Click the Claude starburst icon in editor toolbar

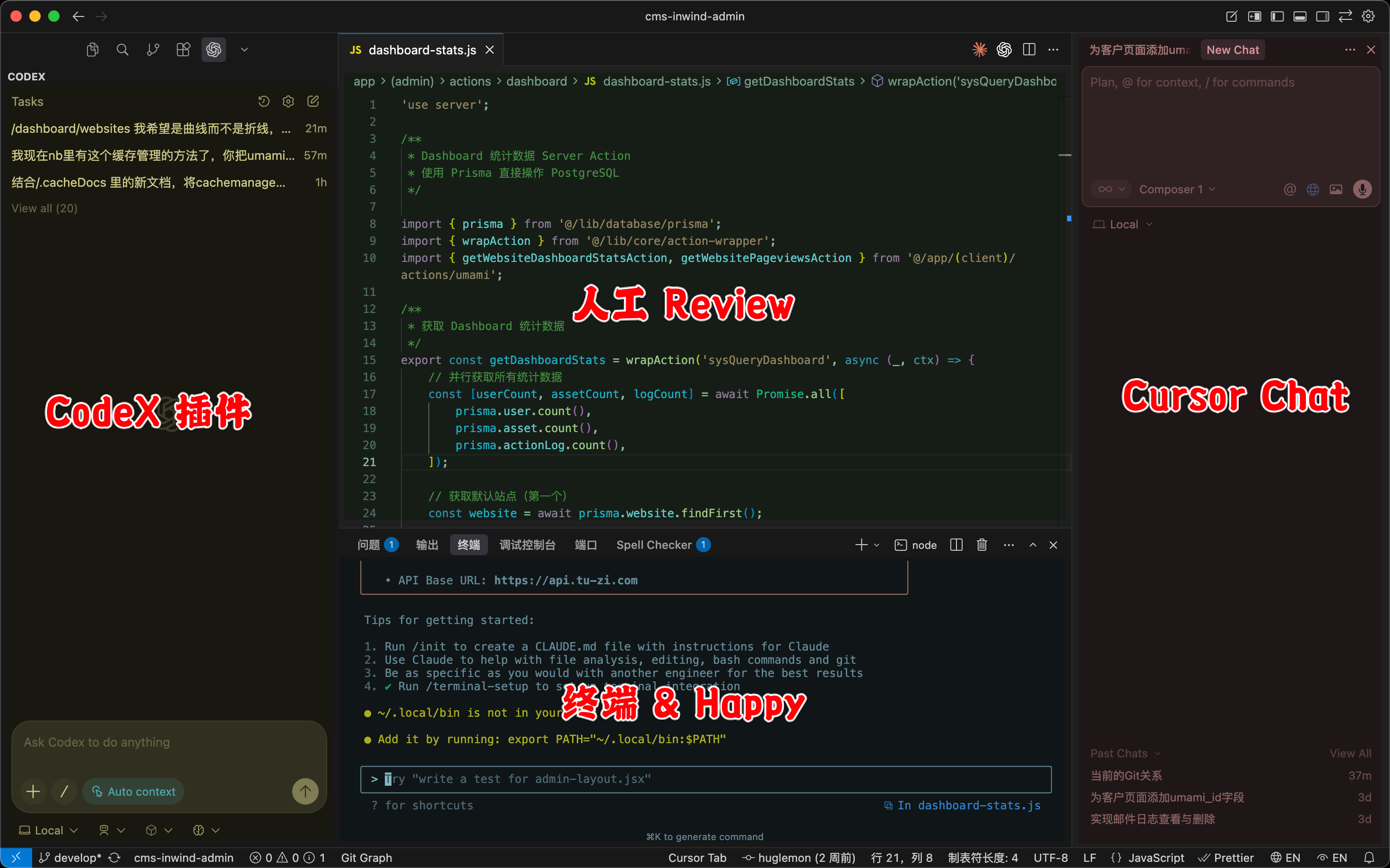(x=979, y=50)
